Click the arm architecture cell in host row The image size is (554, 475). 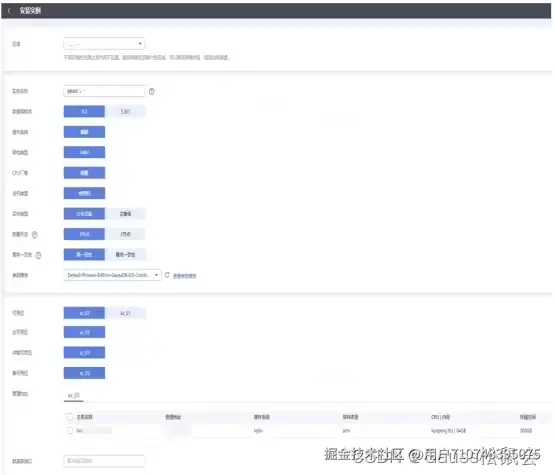coord(346,430)
